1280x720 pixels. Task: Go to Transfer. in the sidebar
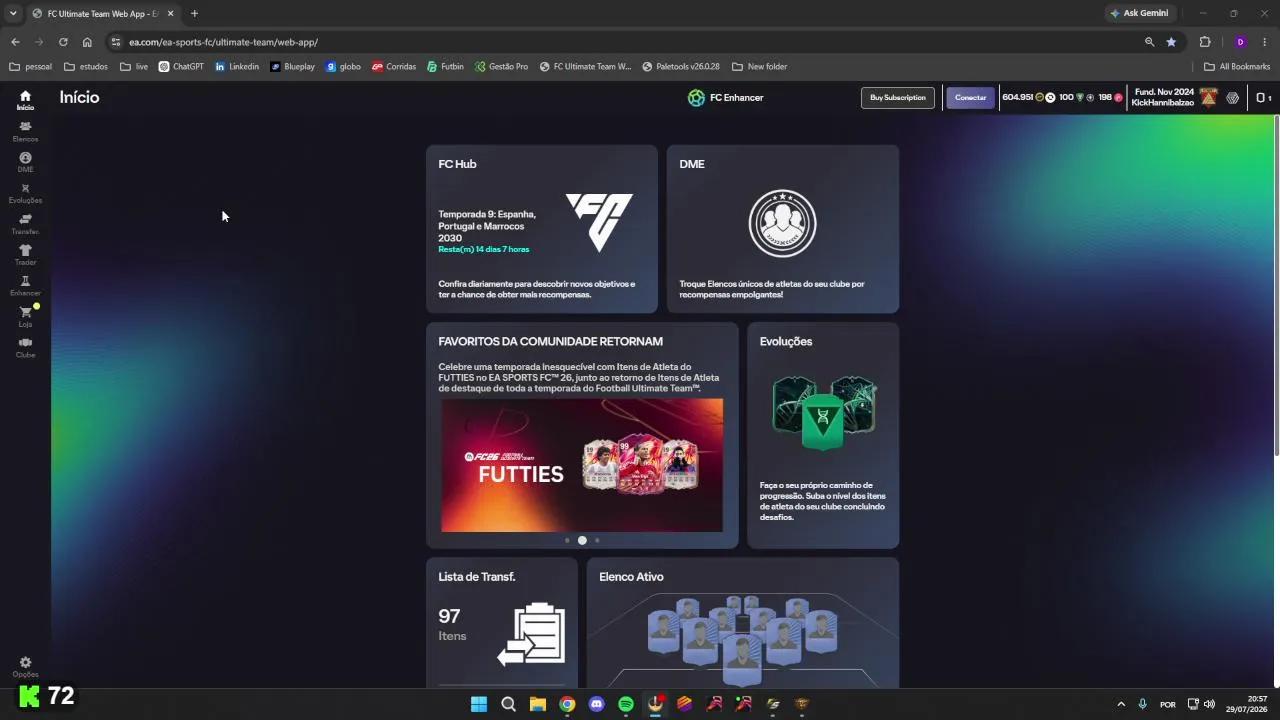coord(25,224)
